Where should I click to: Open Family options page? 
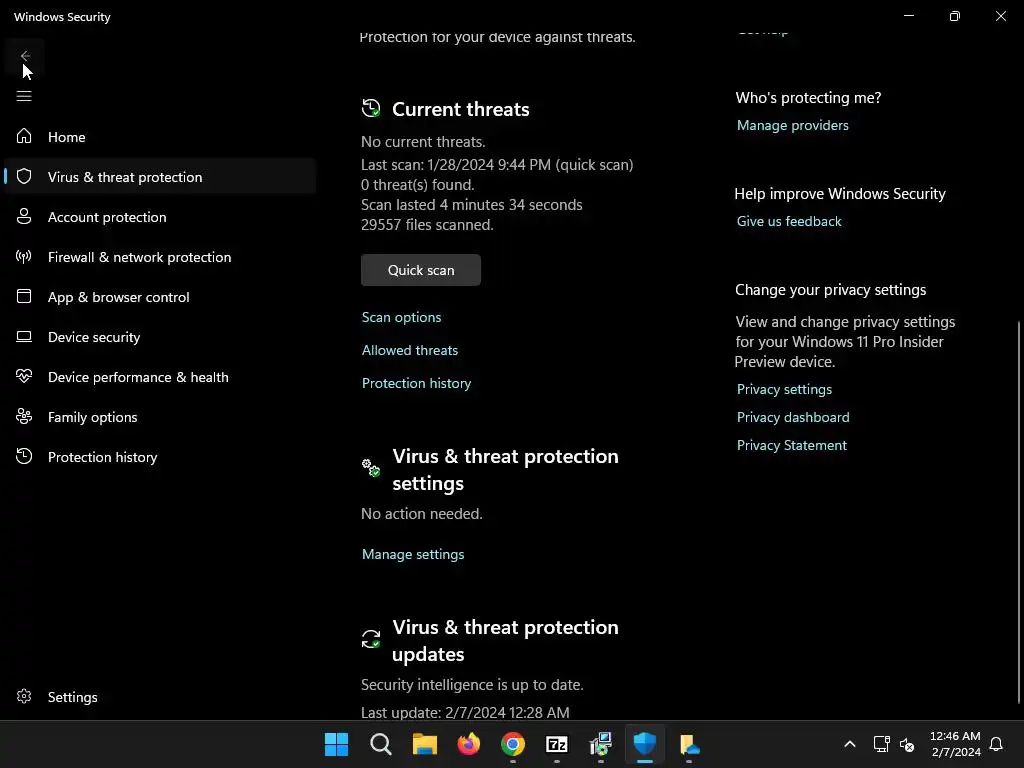(161, 417)
